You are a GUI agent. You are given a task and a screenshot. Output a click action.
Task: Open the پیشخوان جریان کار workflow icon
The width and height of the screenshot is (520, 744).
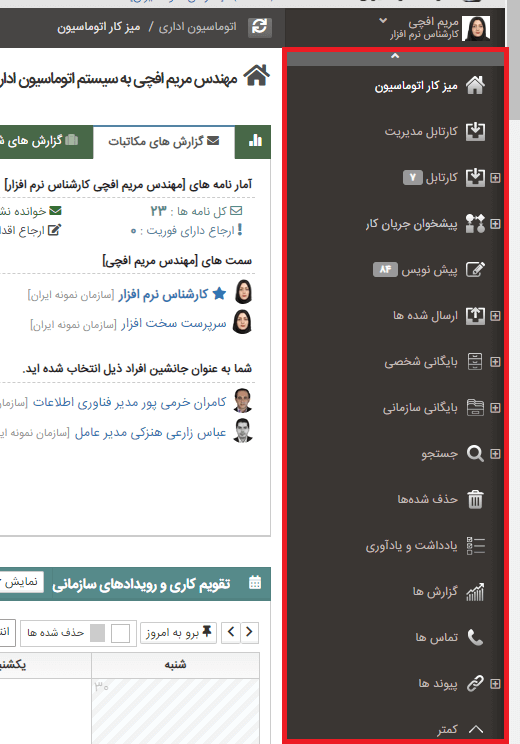pyautogui.click(x=475, y=223)
